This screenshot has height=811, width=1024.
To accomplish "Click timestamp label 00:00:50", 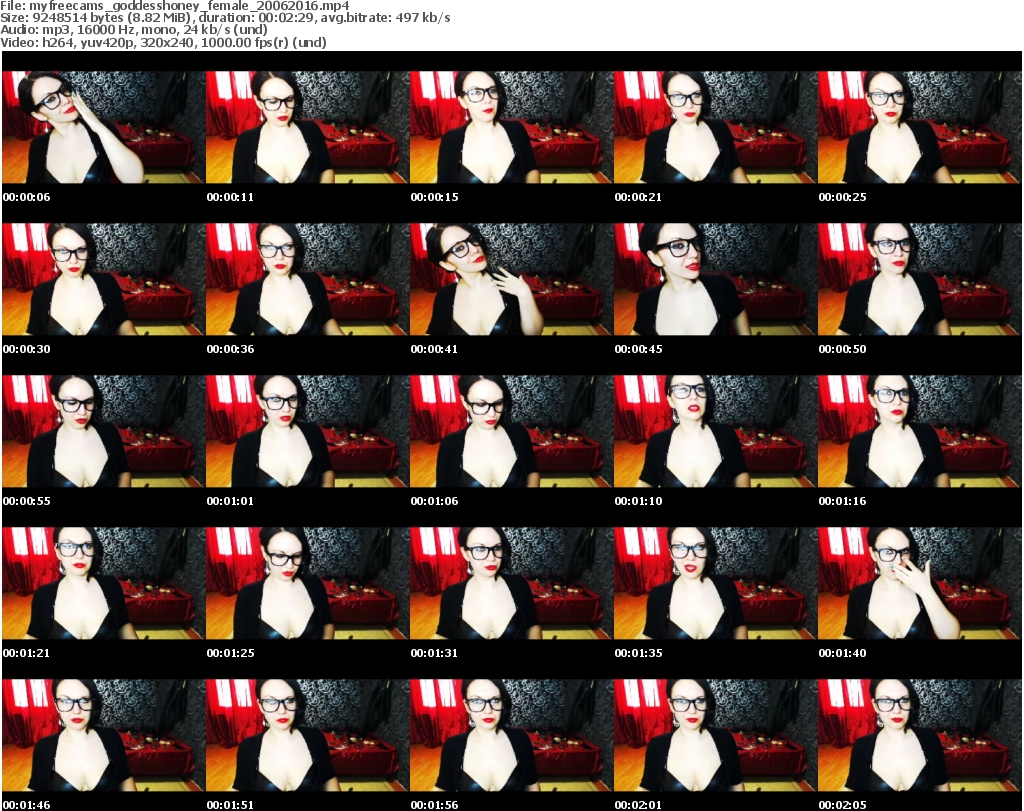I will click(x=842, y=349).
